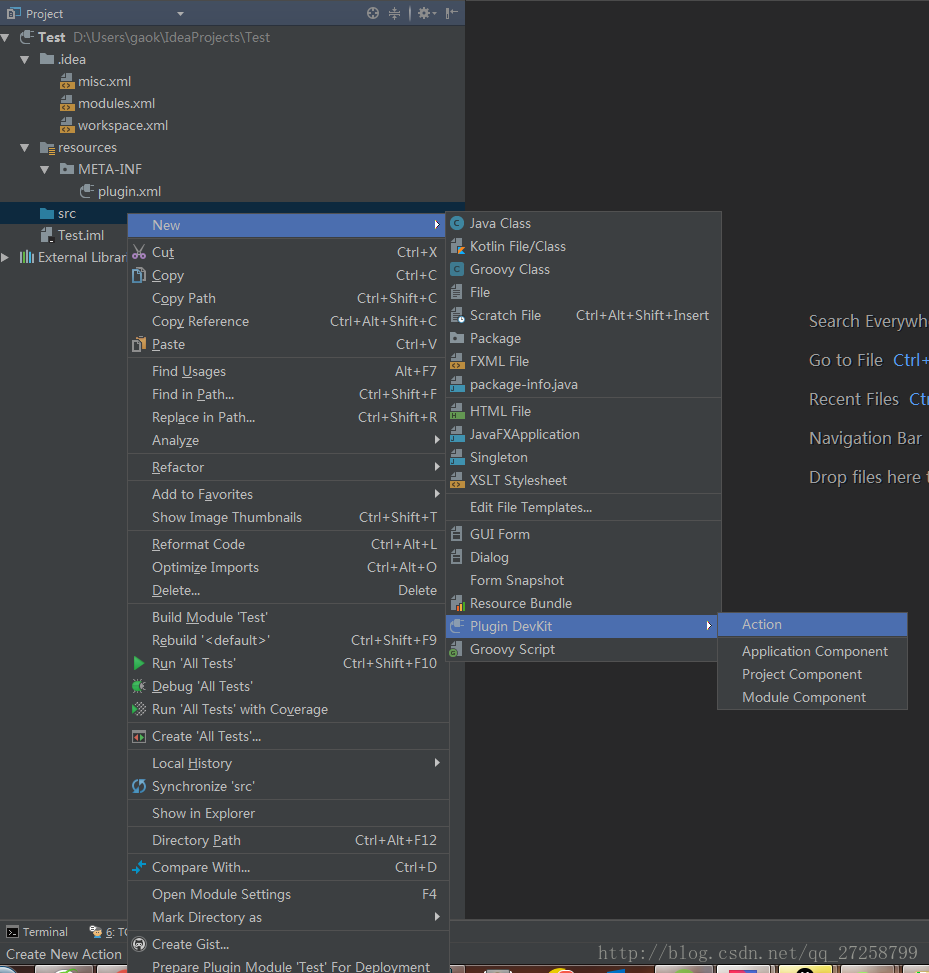This screenshot has width=929, height=973.
Task: Click the Package folder icon
Action: click(457, 338)
